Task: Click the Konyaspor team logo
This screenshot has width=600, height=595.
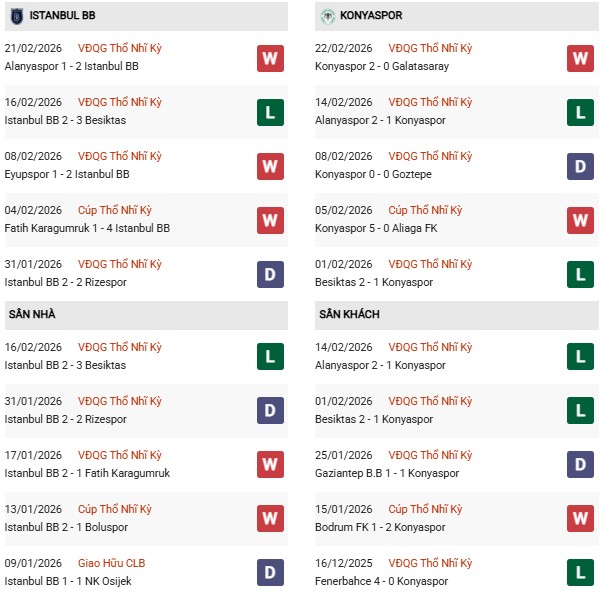Action: 327,16
